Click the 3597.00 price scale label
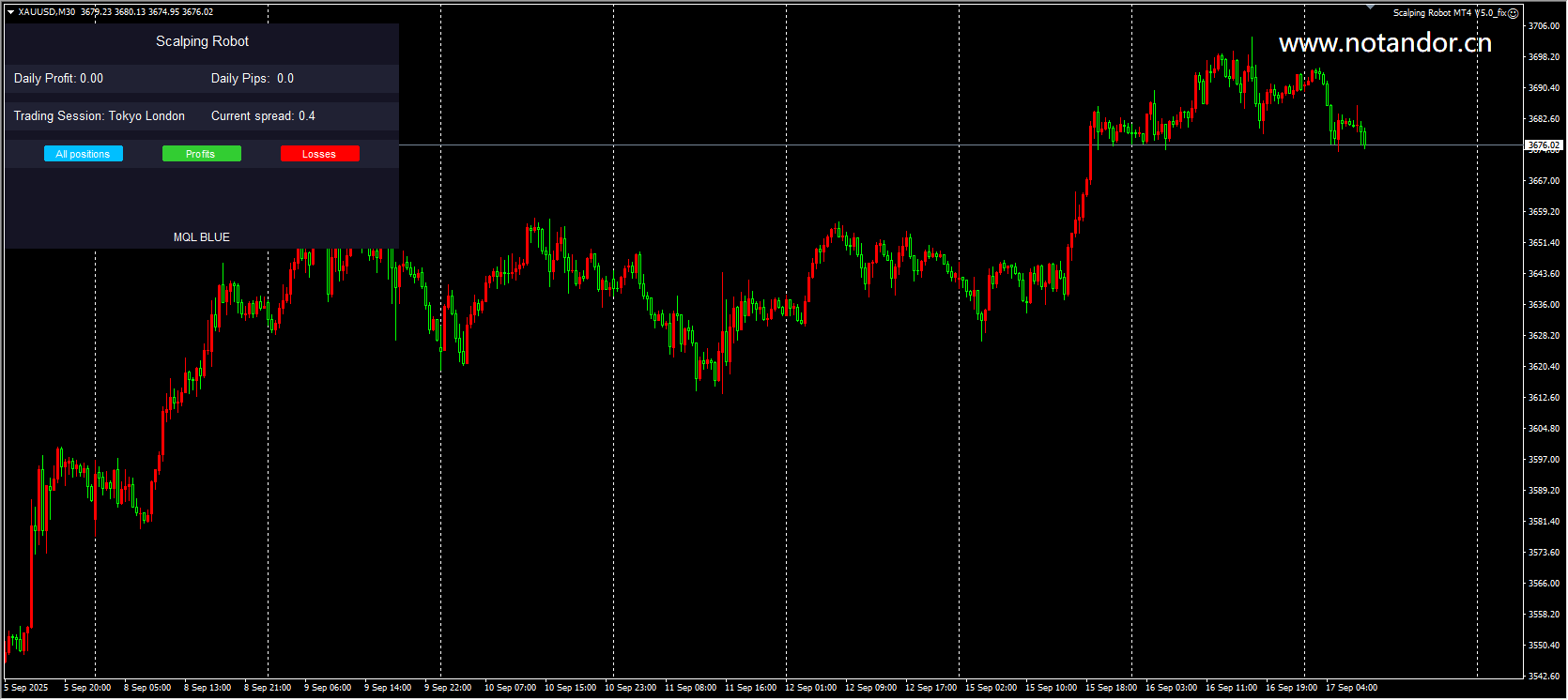 pos(1544,460)
